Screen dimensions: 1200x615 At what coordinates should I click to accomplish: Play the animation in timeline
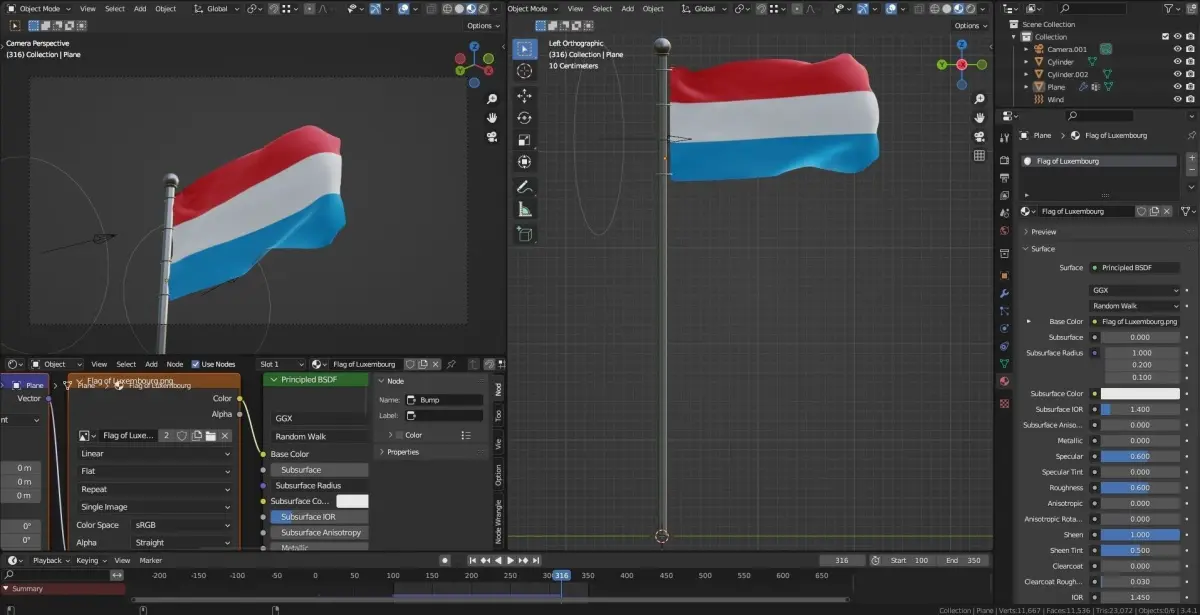coord(511,561)
